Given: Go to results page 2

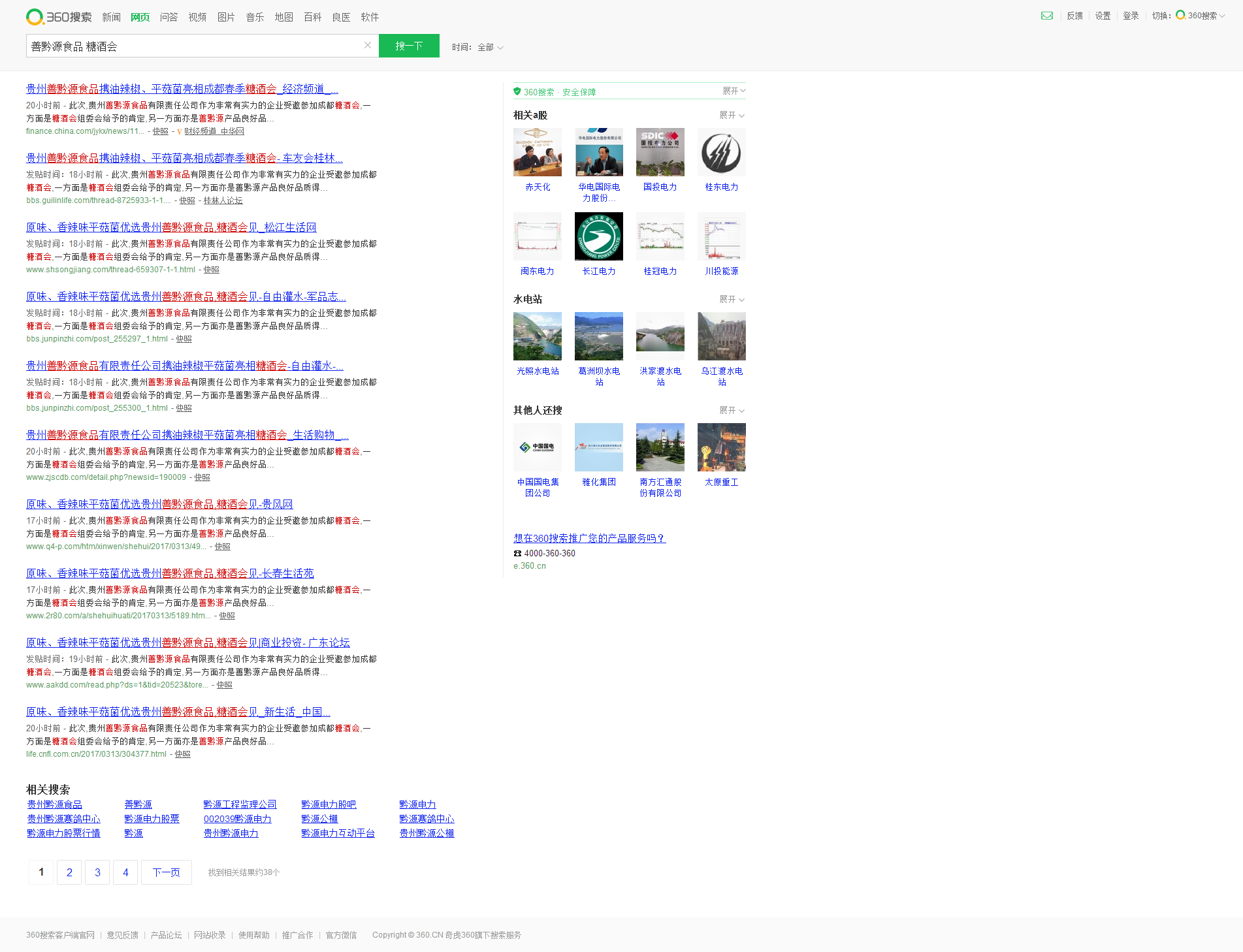Looking at the screenshot, I should pyautogui.click(x=69, y=872).
